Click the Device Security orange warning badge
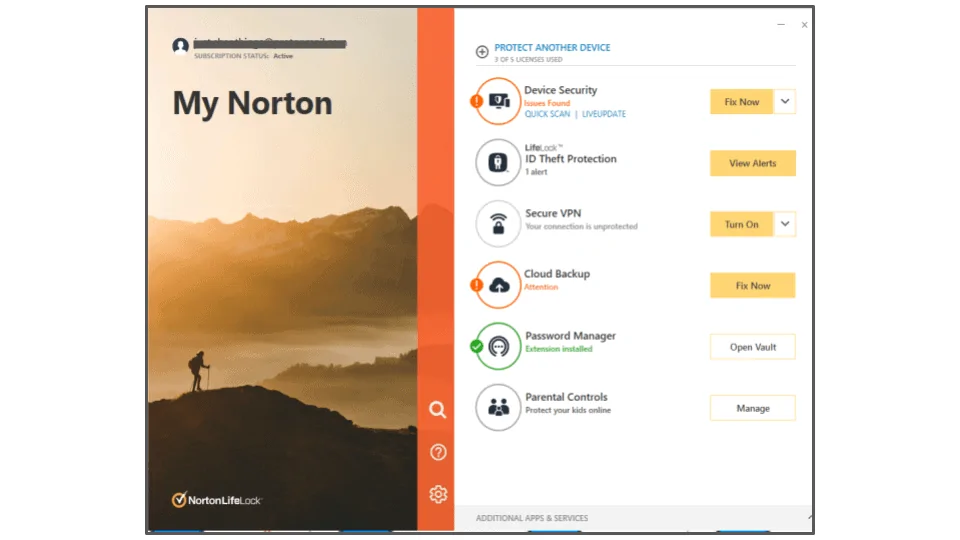 [476, 101]
